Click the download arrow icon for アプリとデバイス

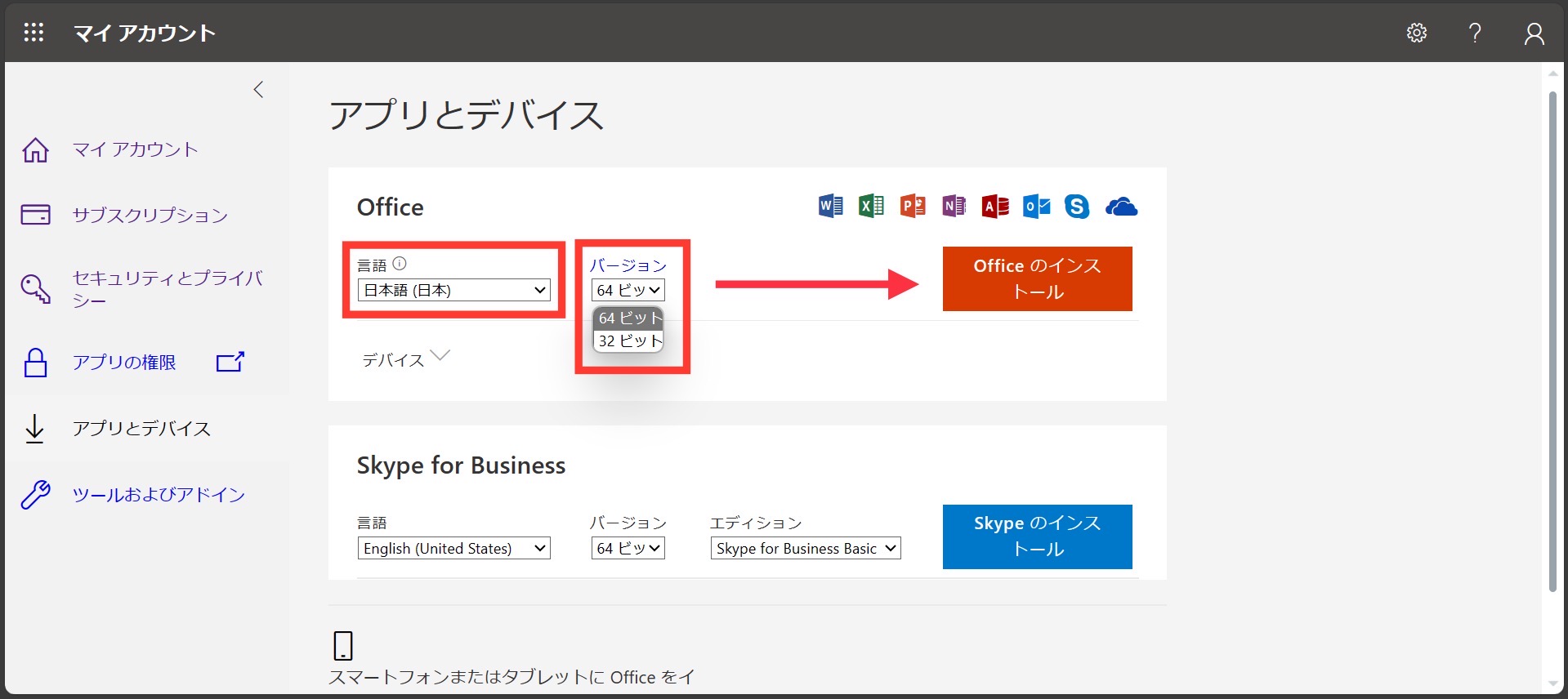(x=35, y=429)
